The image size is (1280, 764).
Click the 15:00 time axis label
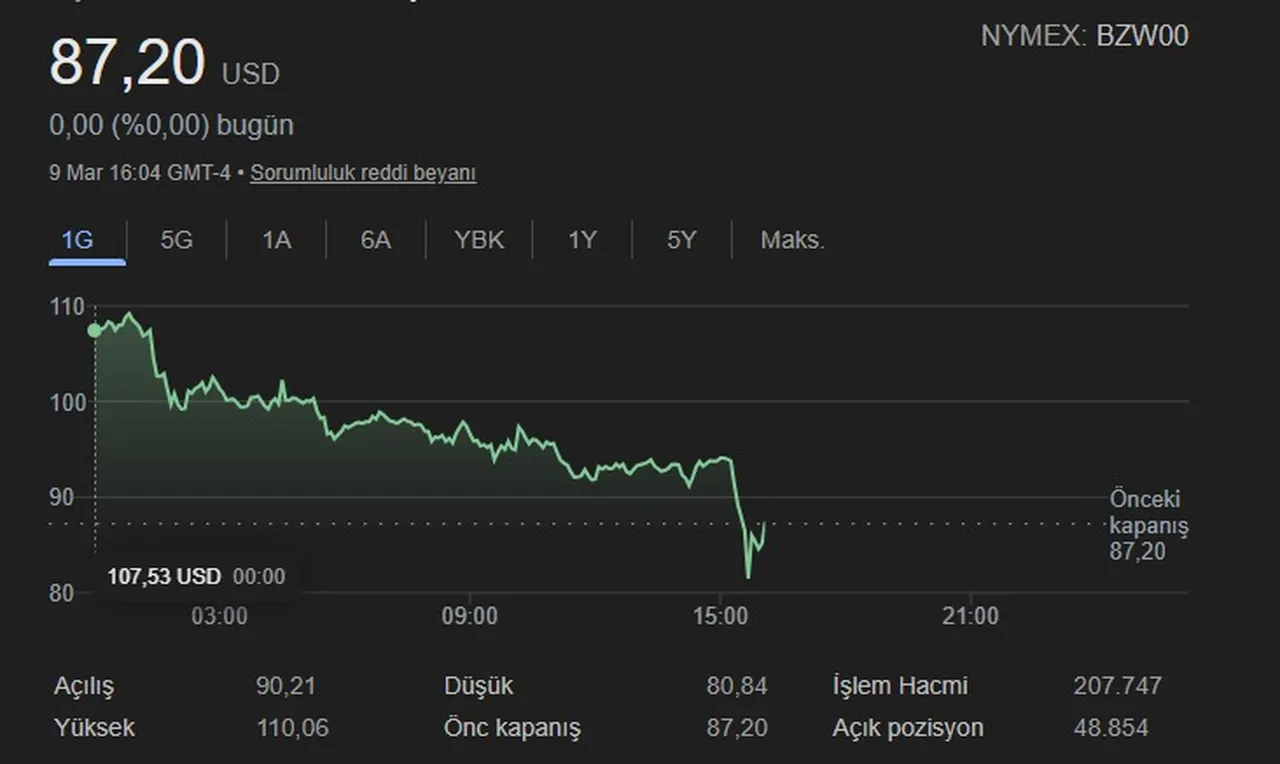click(x=722, y=617)
